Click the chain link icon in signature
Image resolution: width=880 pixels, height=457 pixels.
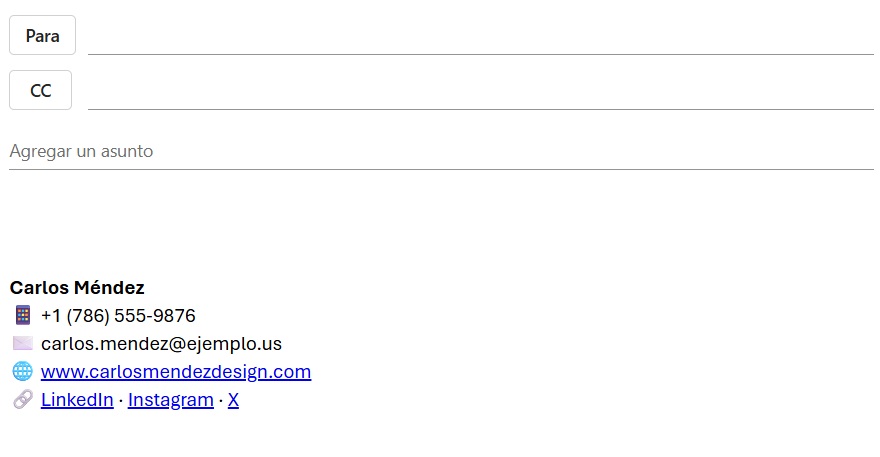[23, 400]
